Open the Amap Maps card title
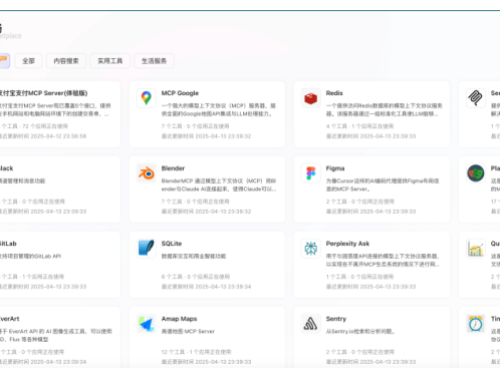Screen dimensions: 500x375 [179, 319]
